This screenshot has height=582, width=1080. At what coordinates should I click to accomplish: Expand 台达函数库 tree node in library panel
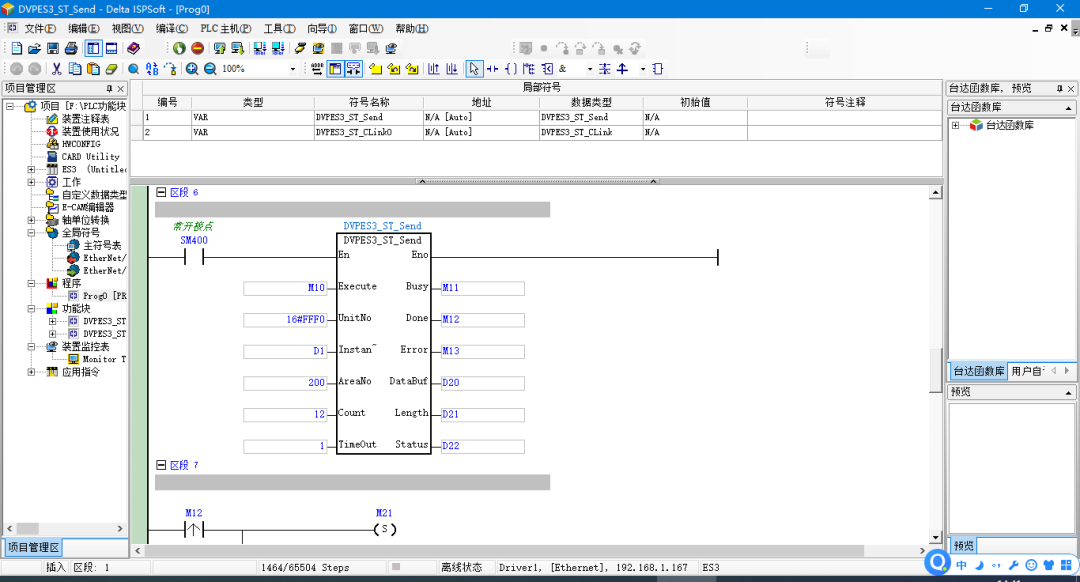[x=955, y=125]
